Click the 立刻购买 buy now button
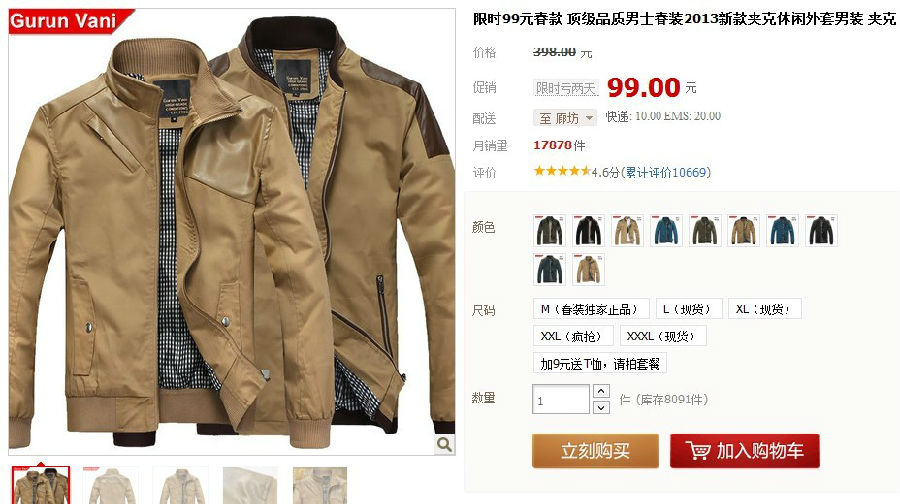Image resolution: width=900 pixels, height=504 pixels. tap(595, 451)
